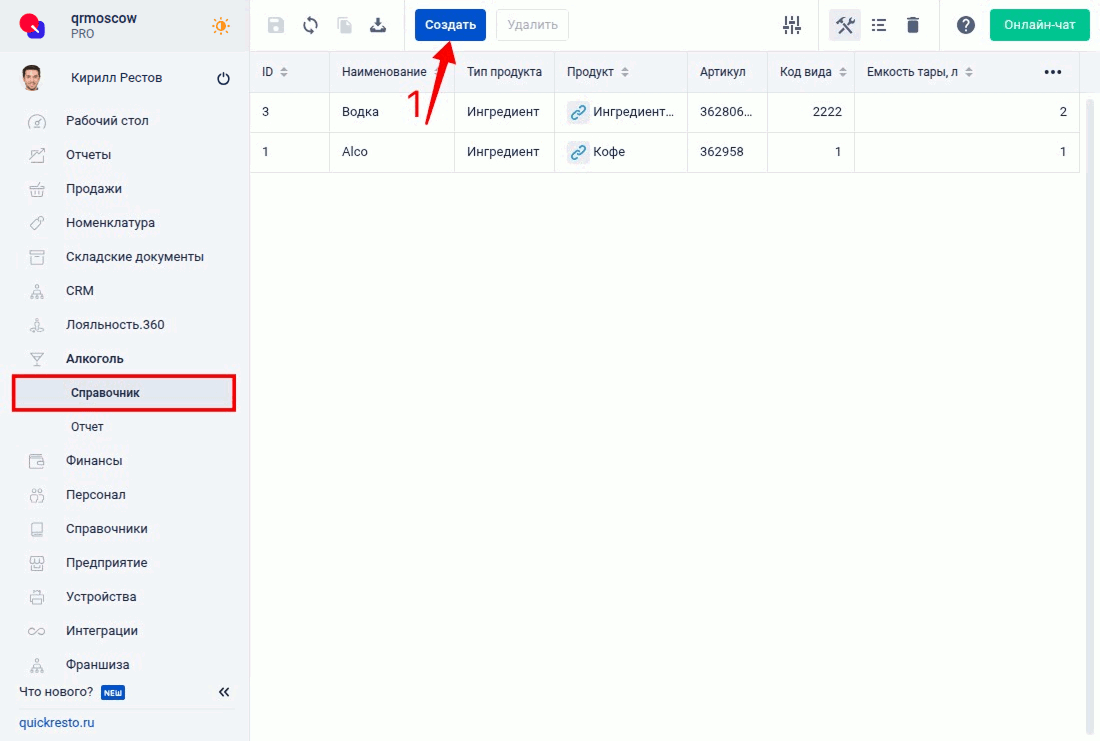Toggle the list view icon
This screenshot has height=741, width=1100.
tap(879, 26)
